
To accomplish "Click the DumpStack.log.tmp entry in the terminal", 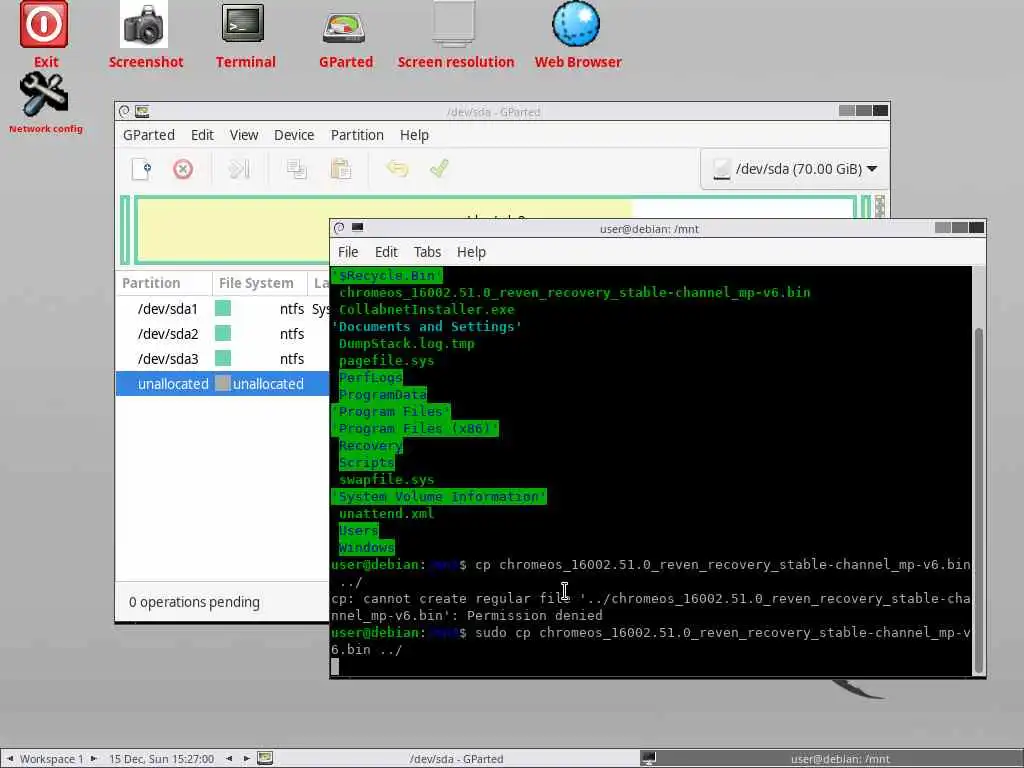I will tap(406, 344).
